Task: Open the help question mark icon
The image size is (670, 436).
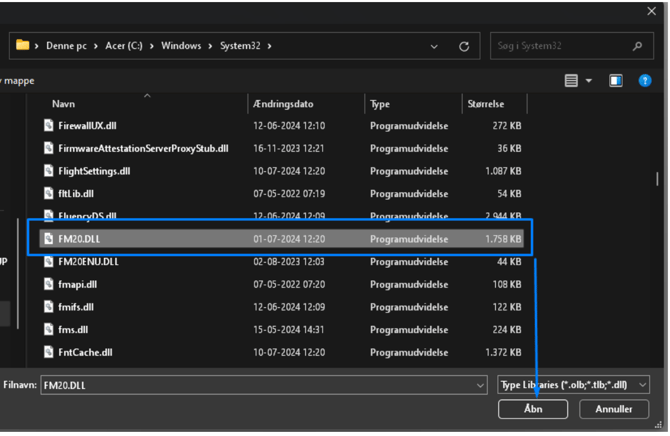Action: pos(645,81)
